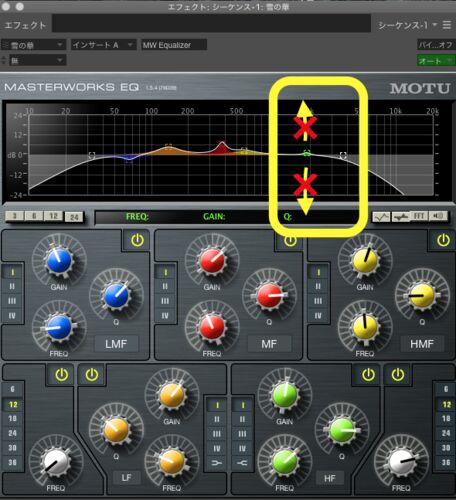The image size is (456, 500).
Task: Toggle the low-cut filter power button
Action: pyautogui.click(x=61, y=375)
